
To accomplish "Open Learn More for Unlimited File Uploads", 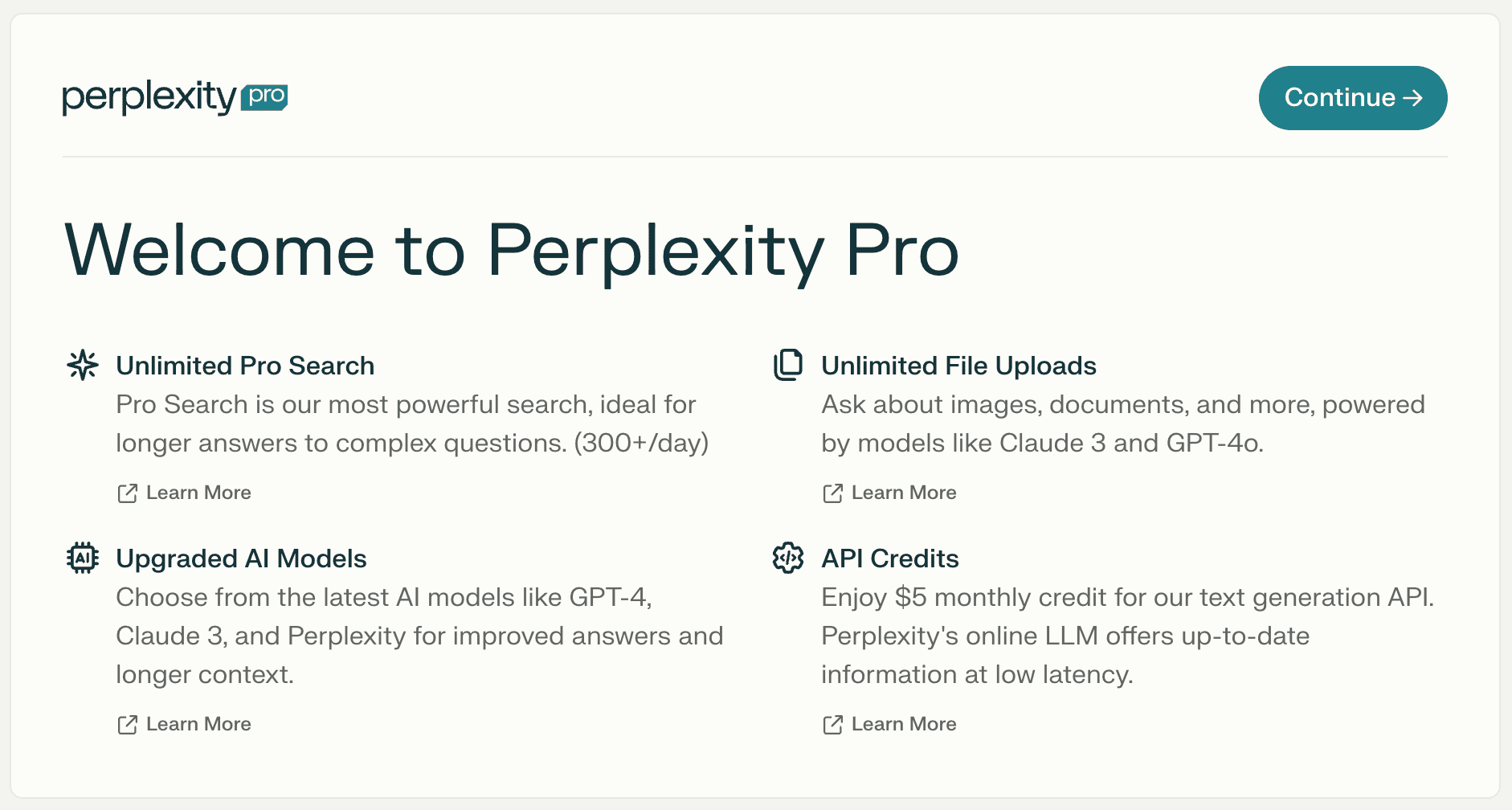I will (904, 493).
